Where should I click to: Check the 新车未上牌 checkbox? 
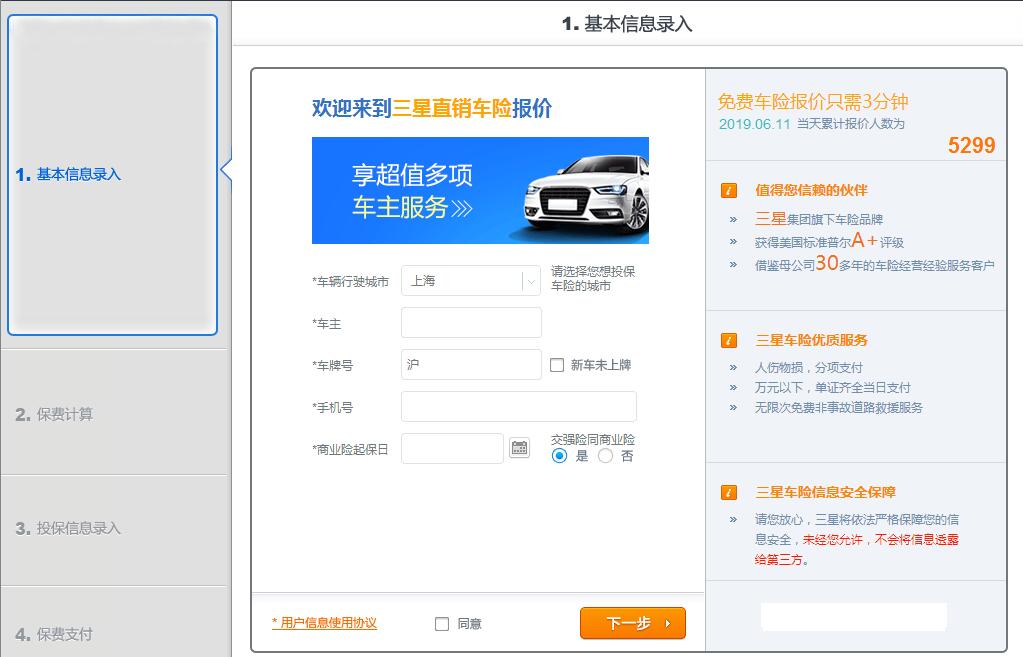click(557, 366)
